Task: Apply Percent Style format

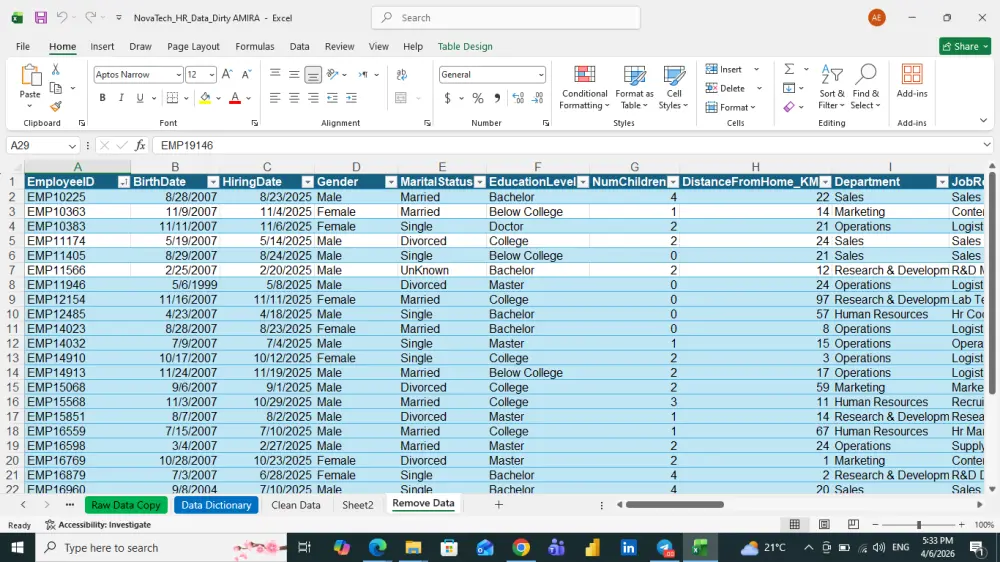Action: click(x=478, y=98)
